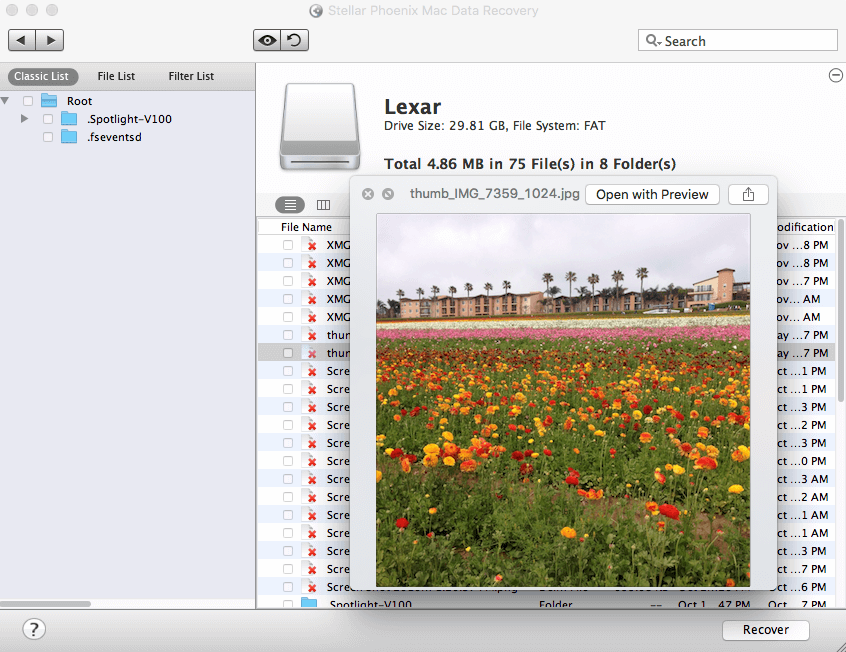Screen dimensions: 846x652
Task: Click the sidebar horizontal scrollbar
Action: [45, 603]
